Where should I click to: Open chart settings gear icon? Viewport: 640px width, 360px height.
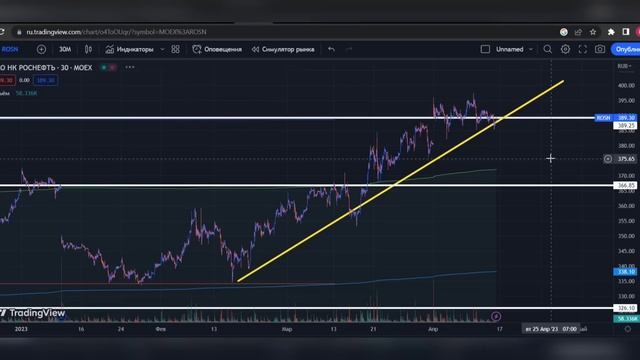tap(565, 49)
